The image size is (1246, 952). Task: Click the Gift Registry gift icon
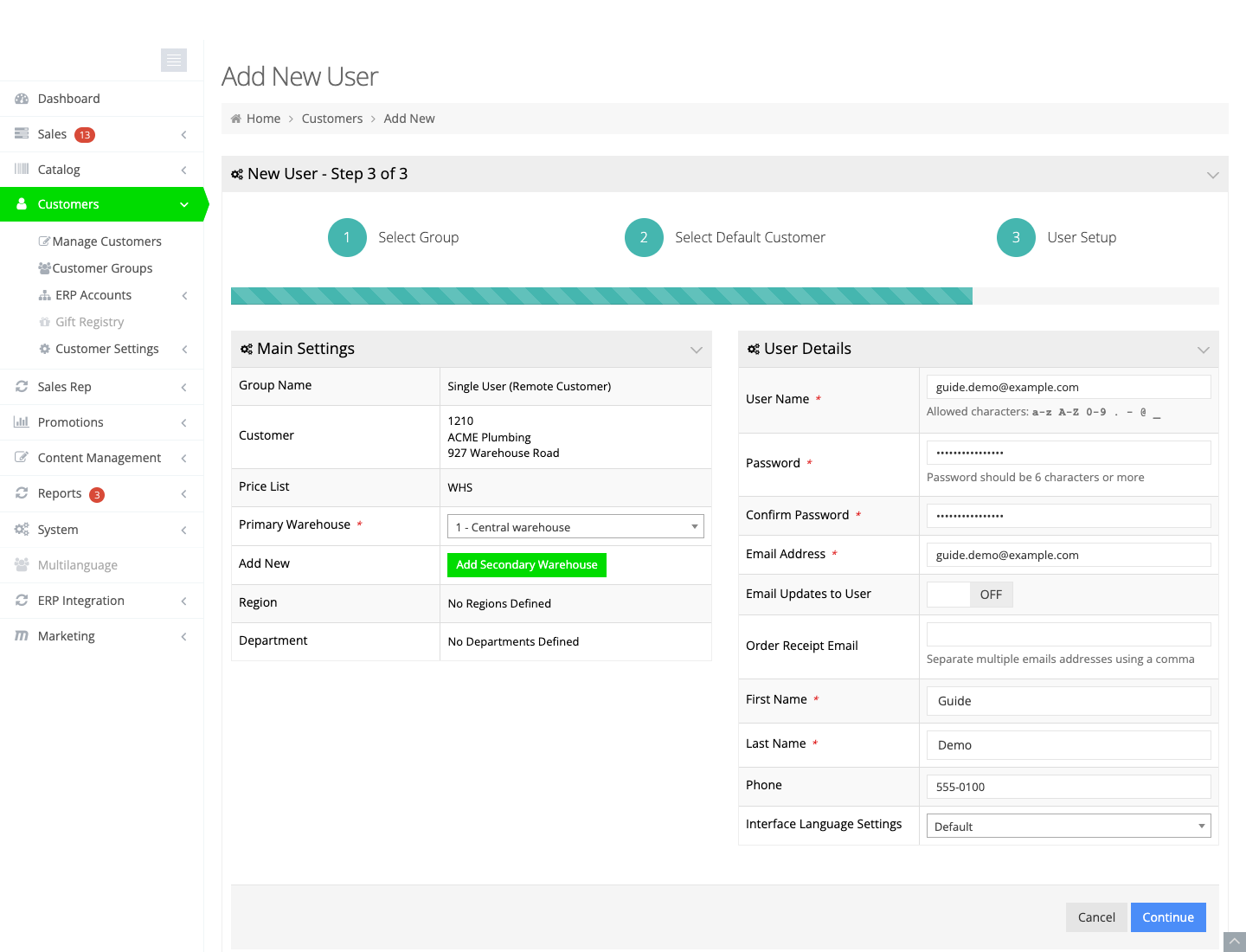coord(45,322)
